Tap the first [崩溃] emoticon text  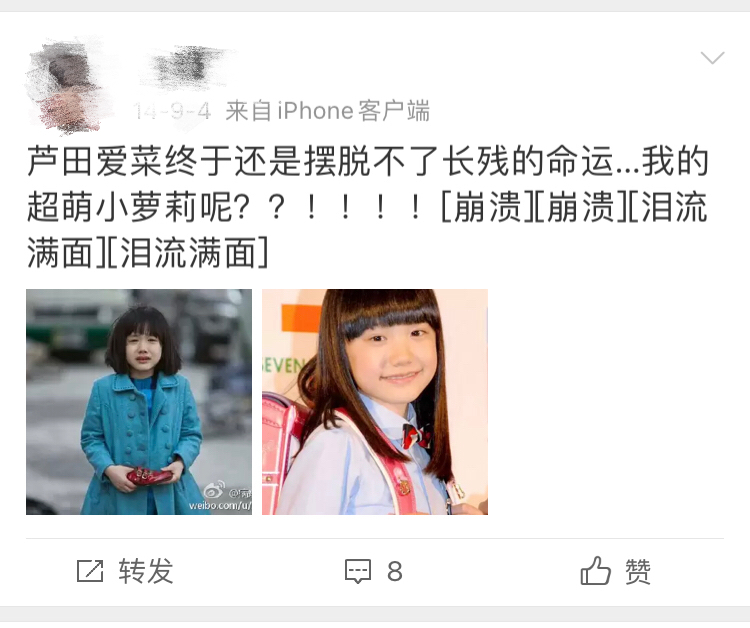[x=486, y=207]
